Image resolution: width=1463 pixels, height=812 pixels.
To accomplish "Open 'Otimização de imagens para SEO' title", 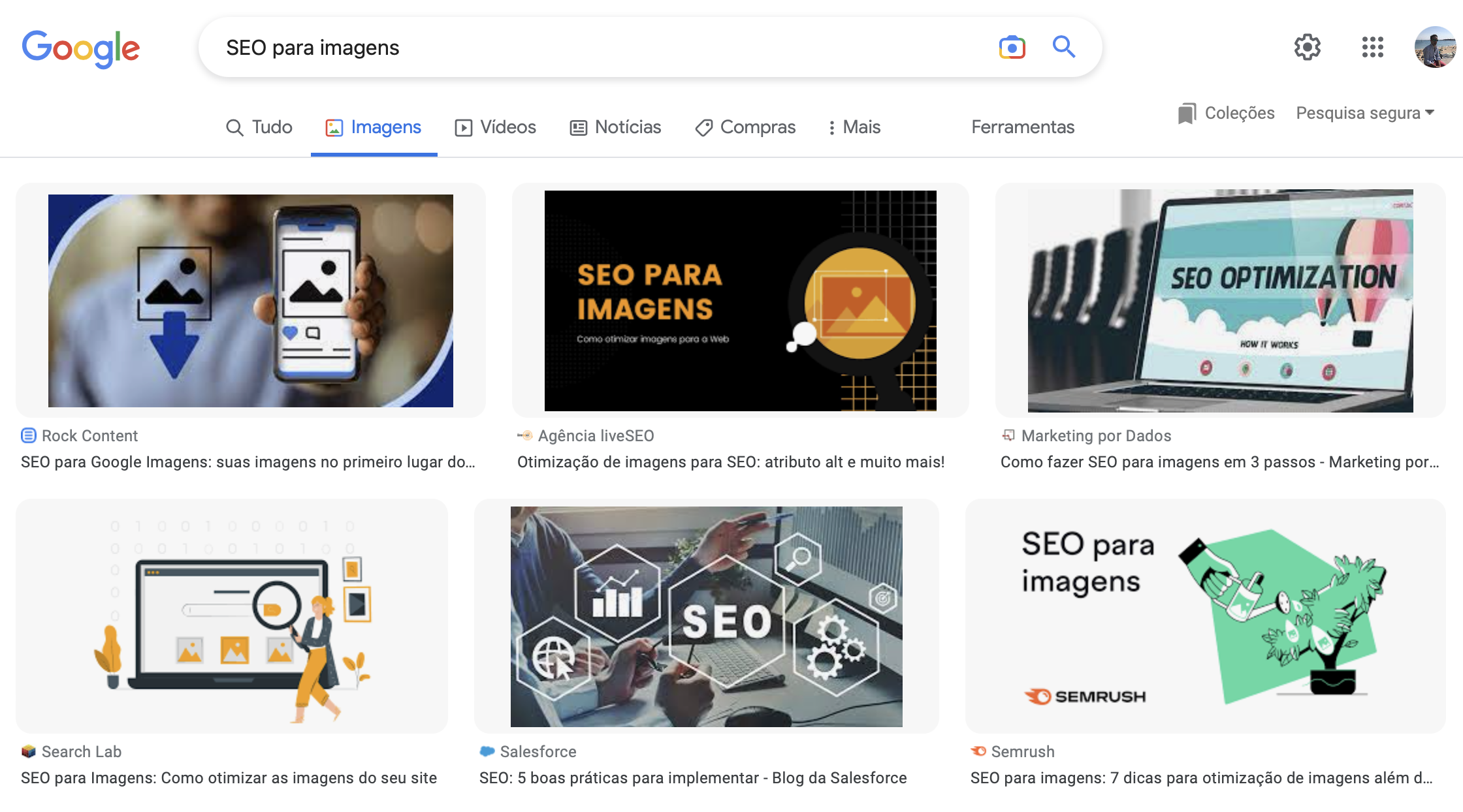I will point(731,462).
